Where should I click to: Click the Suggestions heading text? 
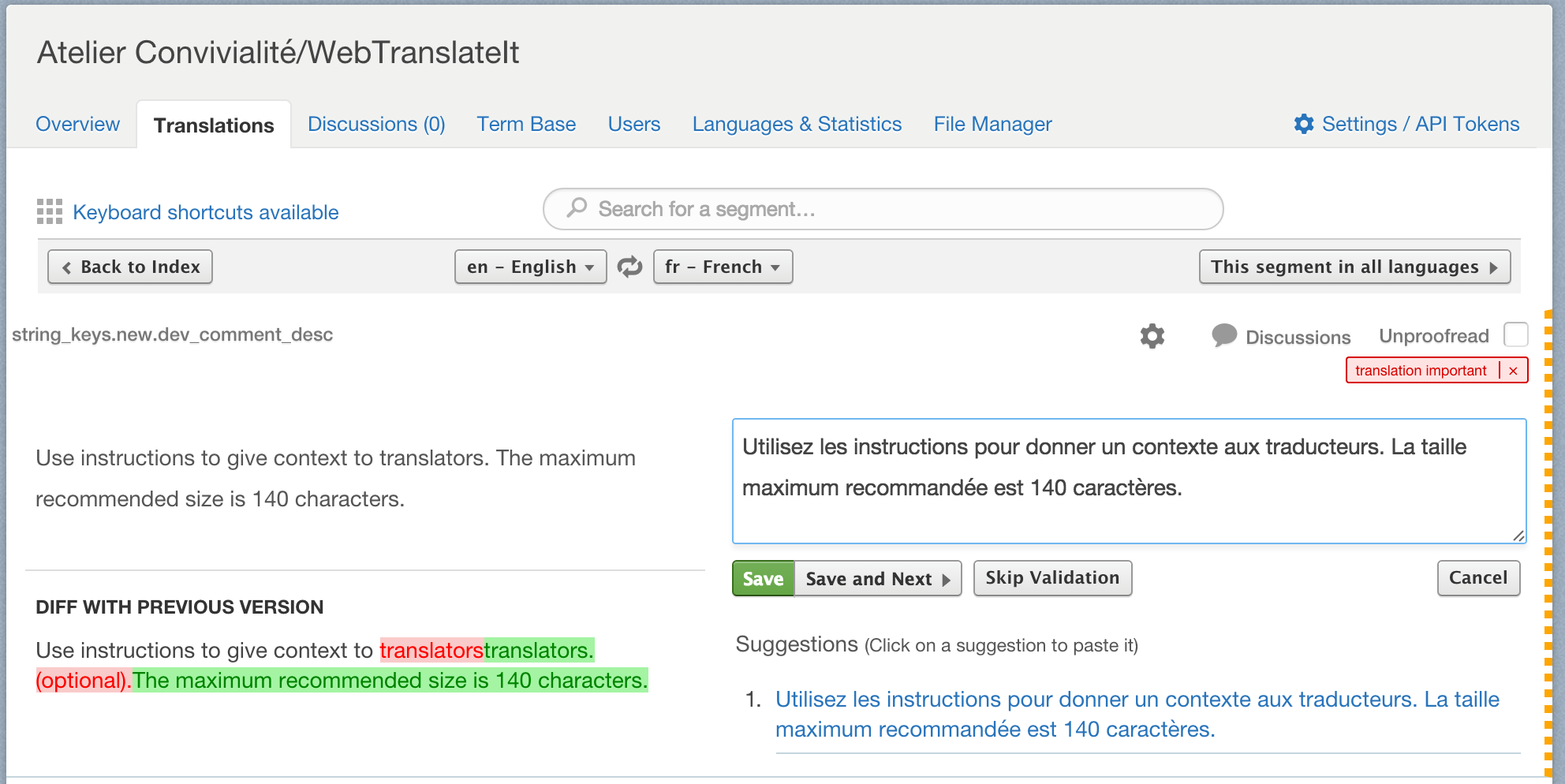coord(797,644)
